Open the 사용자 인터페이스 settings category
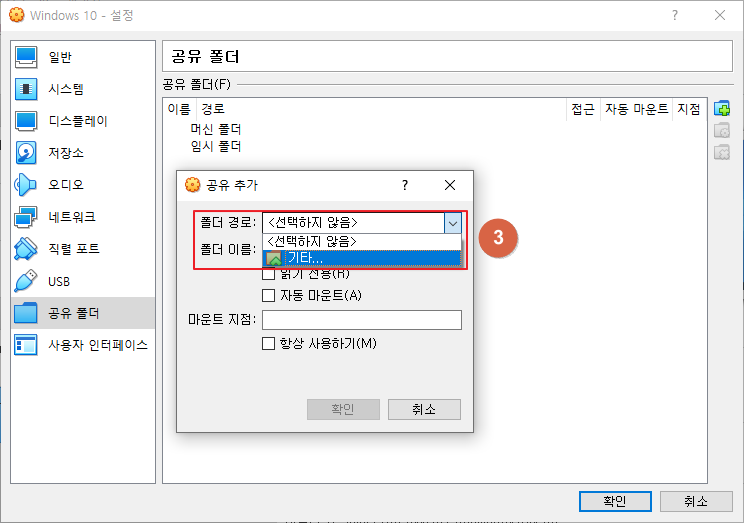Screen dimensions: 744x523 pos(83,345)
